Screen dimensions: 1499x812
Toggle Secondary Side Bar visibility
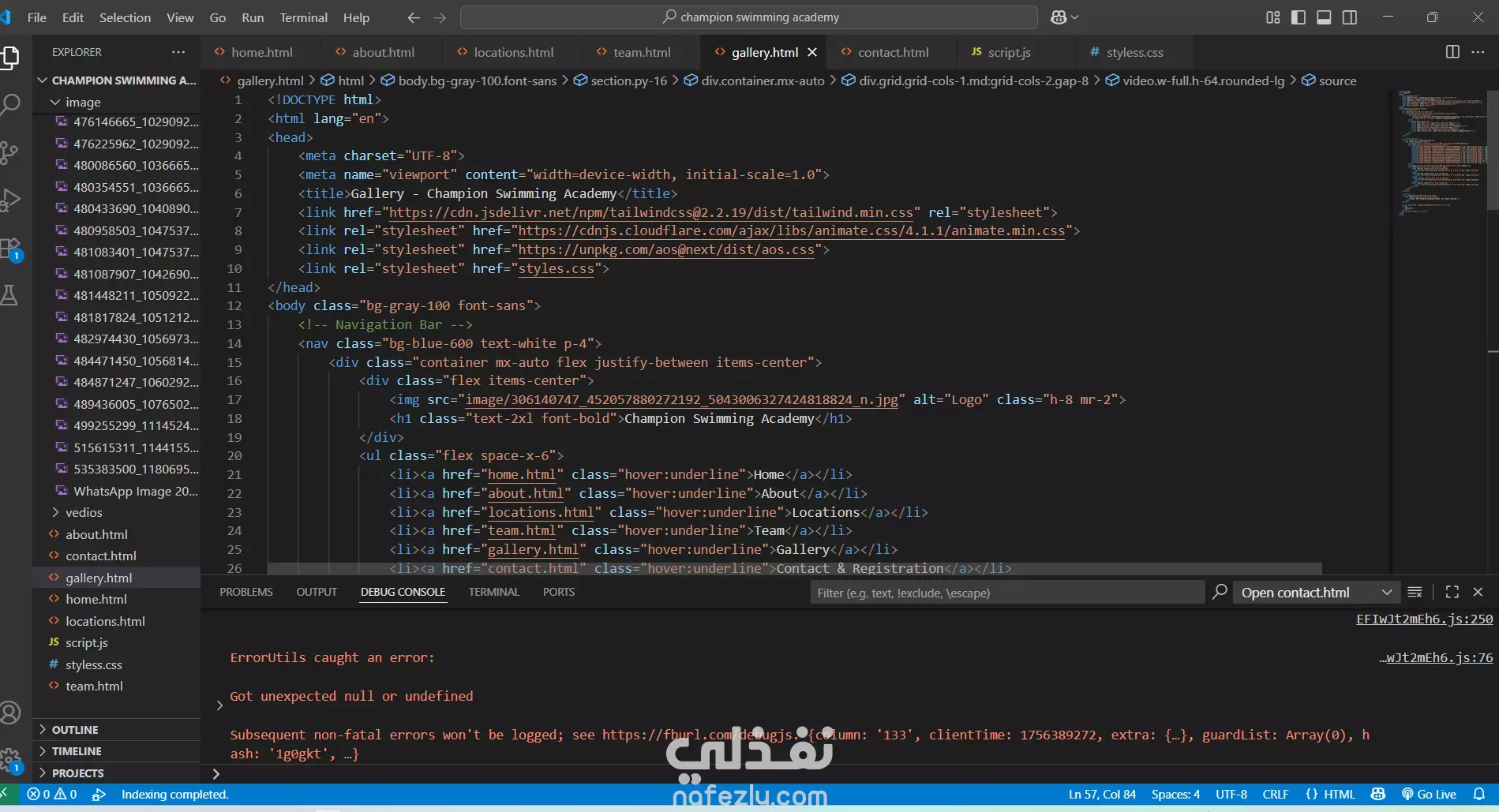coord(1350,17)
